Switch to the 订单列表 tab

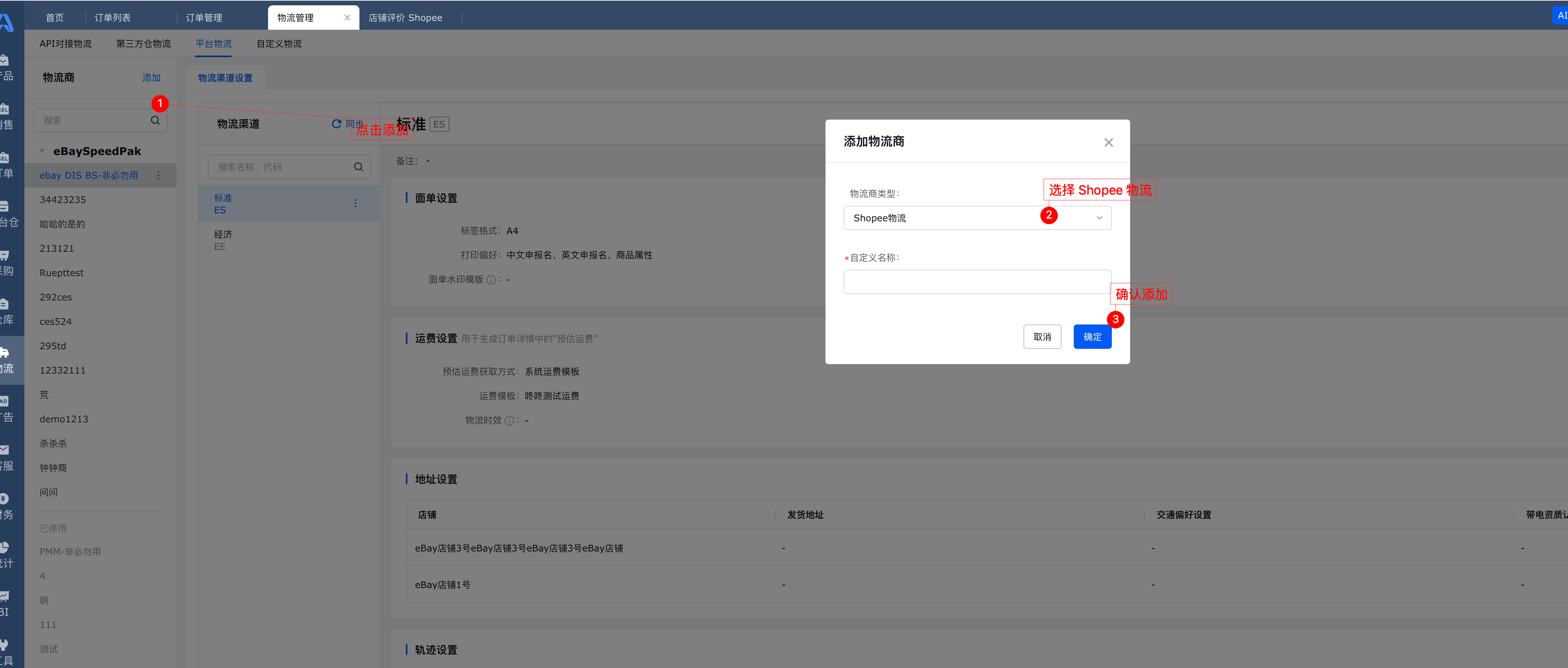(x=113, y=18)
